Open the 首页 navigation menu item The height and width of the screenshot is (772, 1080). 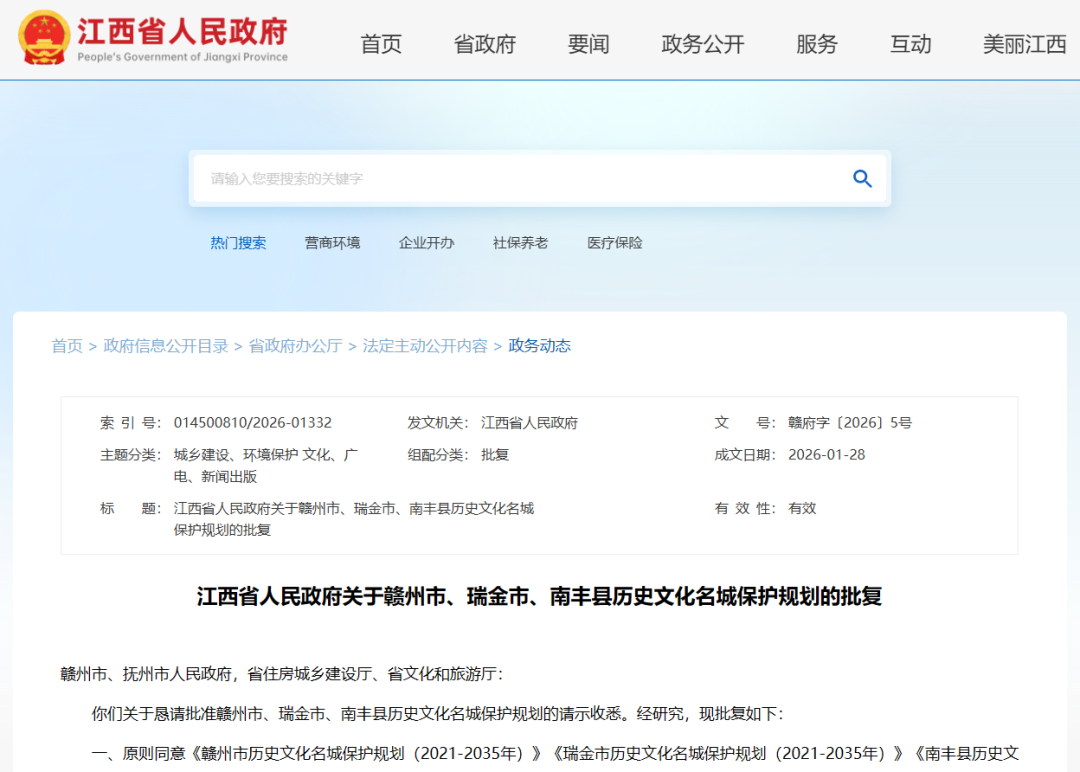[x=381, y=45]
